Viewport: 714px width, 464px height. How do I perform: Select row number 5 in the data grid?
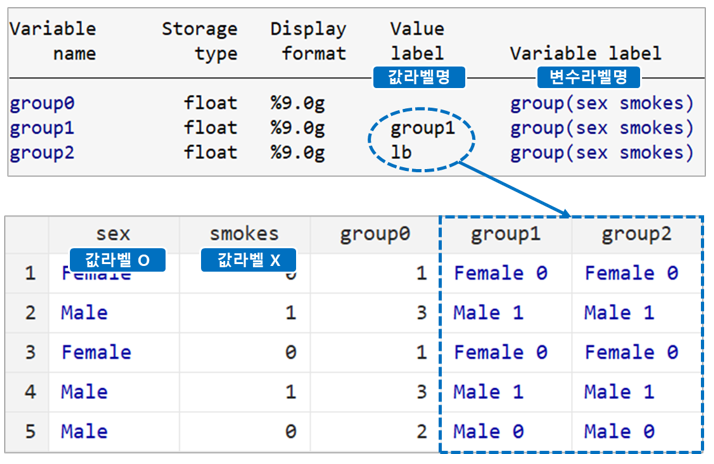(x=30, y=431)
